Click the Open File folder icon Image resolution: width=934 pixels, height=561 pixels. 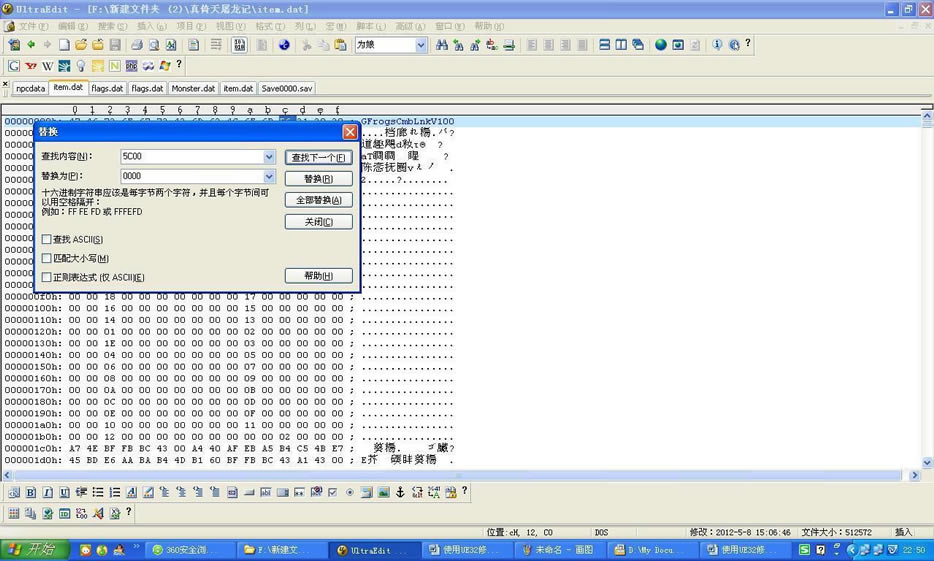tap(81, 45)
